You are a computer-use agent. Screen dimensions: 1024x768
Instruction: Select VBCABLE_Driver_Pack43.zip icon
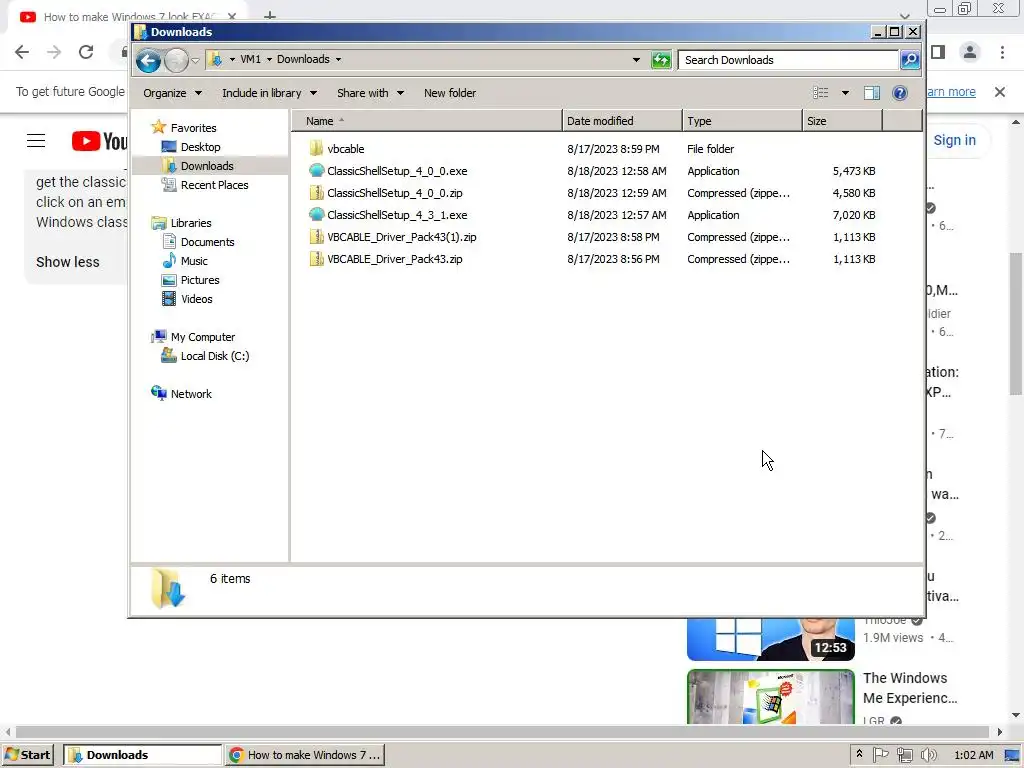[316, 259]
